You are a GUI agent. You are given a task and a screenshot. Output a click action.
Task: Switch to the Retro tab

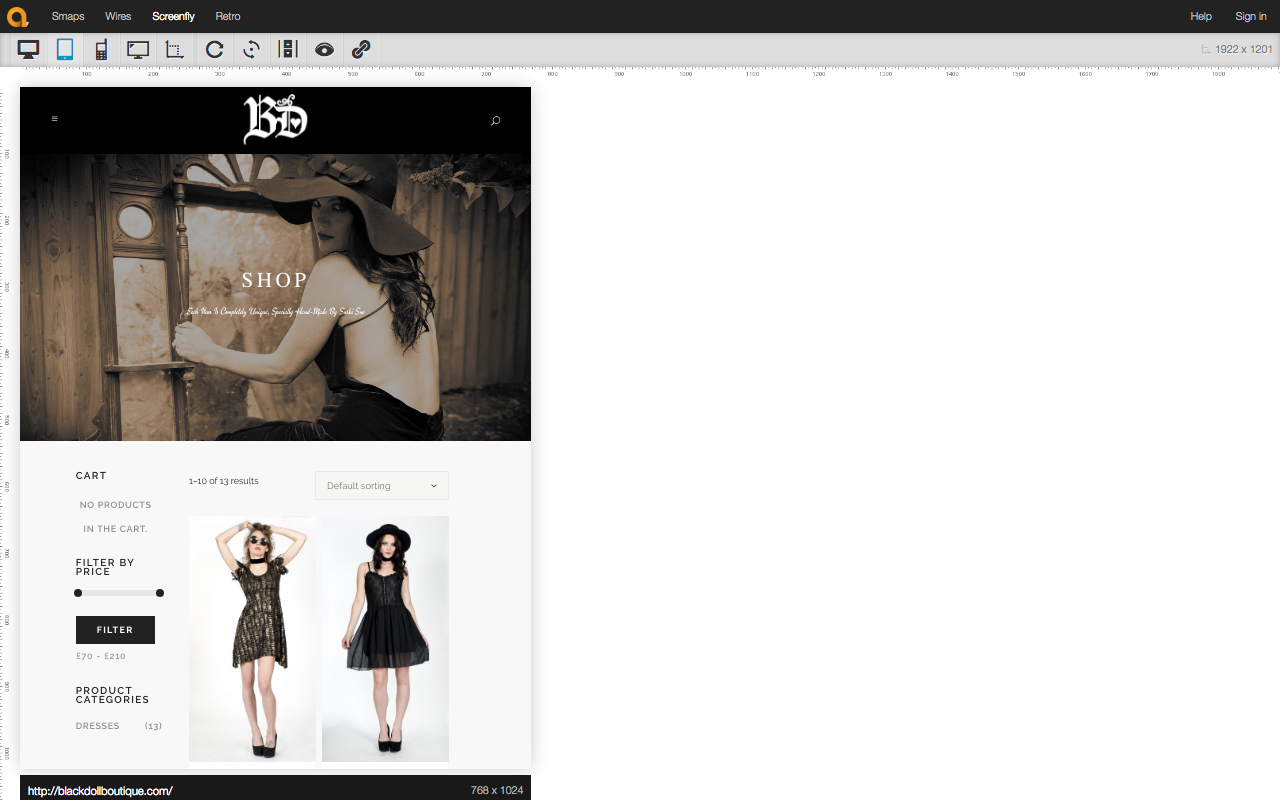[228, 16]
